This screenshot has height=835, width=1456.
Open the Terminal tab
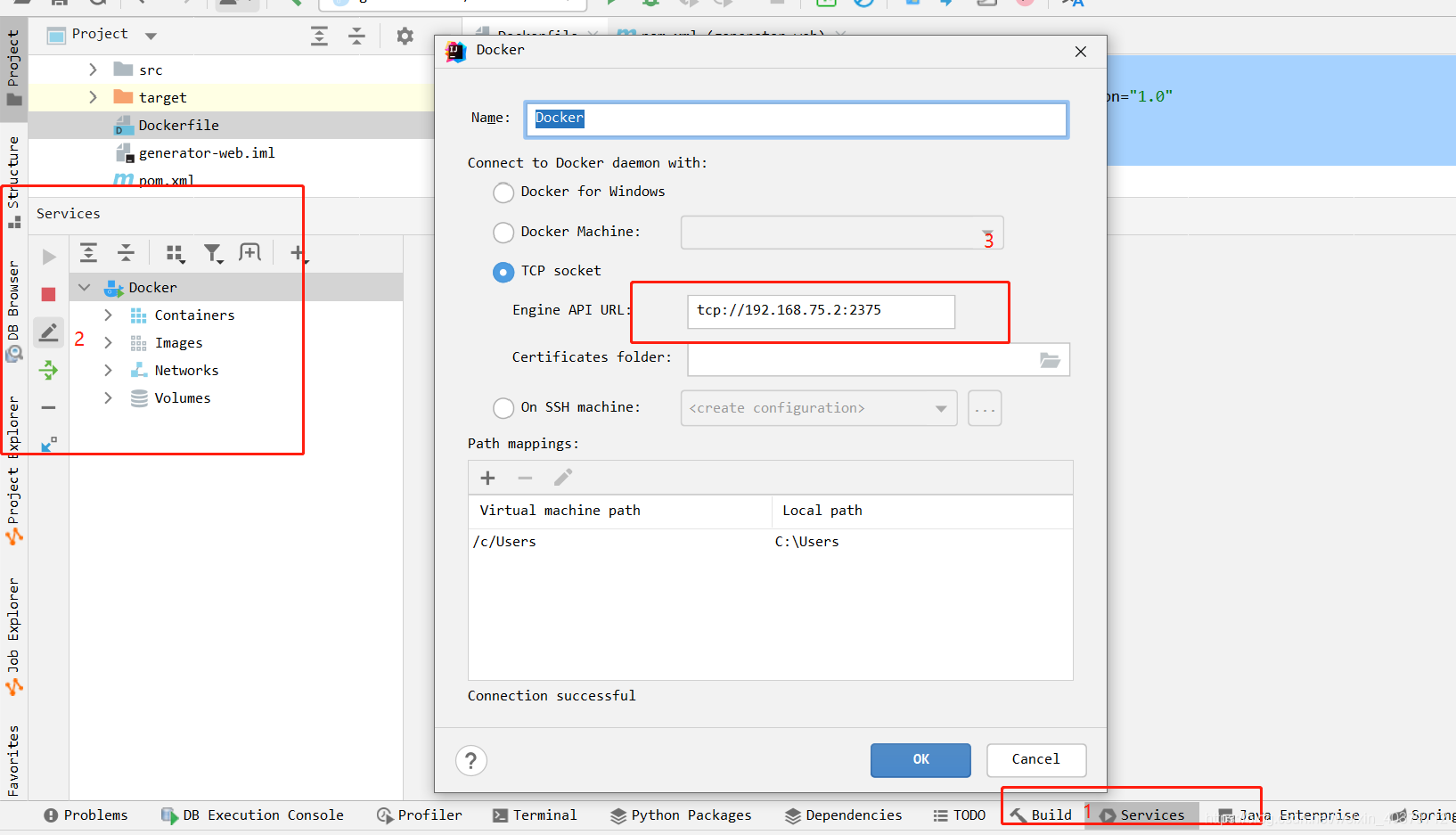(535, 815)
